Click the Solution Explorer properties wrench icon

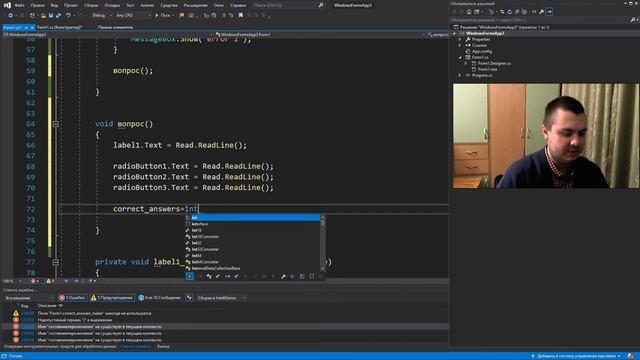coord(542,12)
